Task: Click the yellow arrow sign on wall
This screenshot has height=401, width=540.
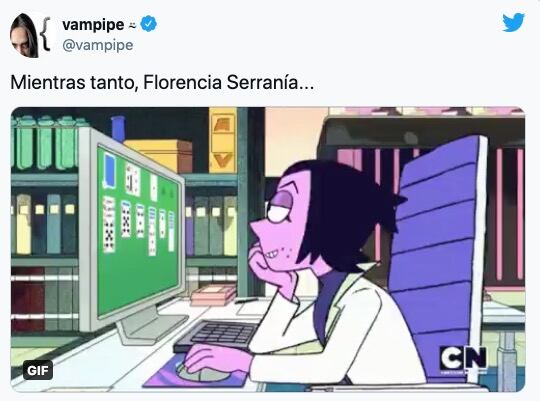Action: coord(223,140)
